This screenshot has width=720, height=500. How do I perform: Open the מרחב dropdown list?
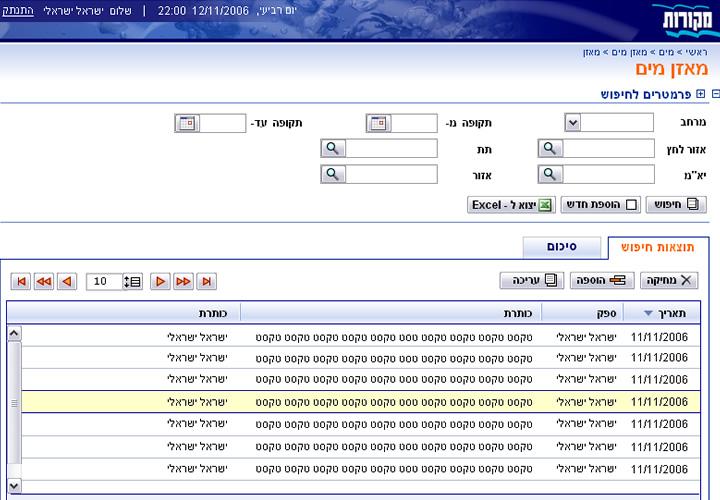pos(573,123)
